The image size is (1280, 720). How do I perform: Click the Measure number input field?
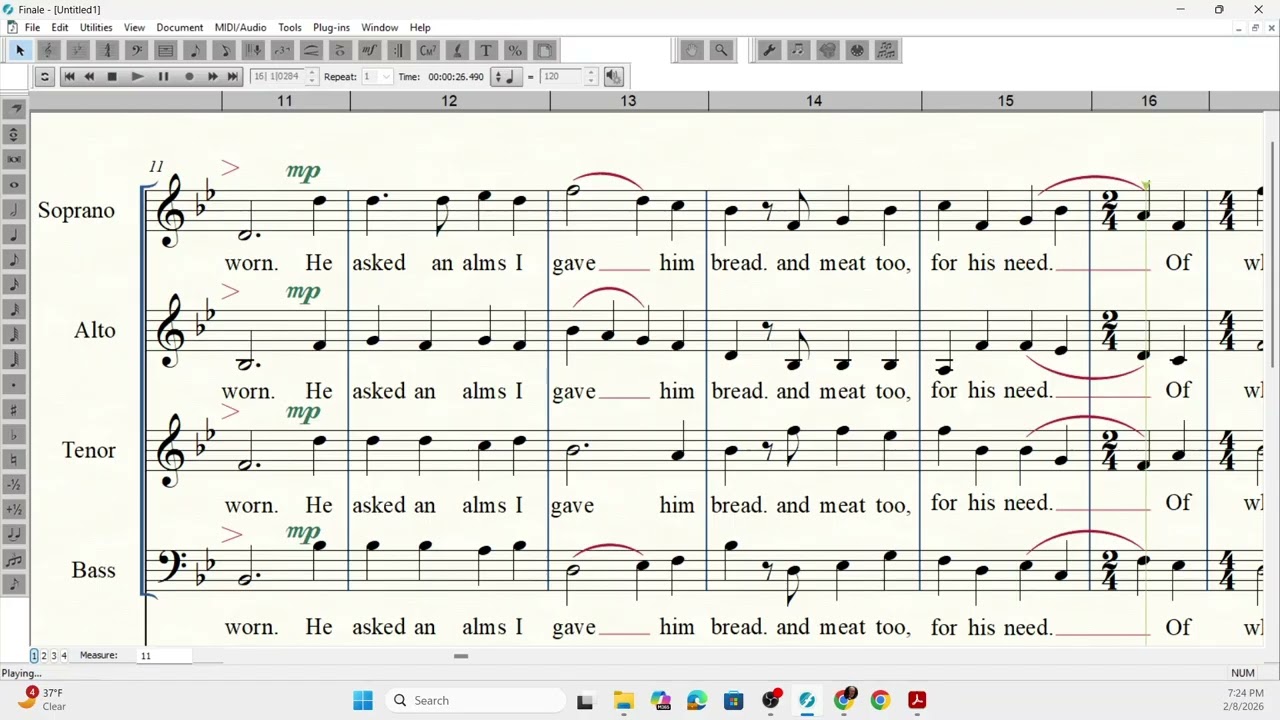coord(165,655)
